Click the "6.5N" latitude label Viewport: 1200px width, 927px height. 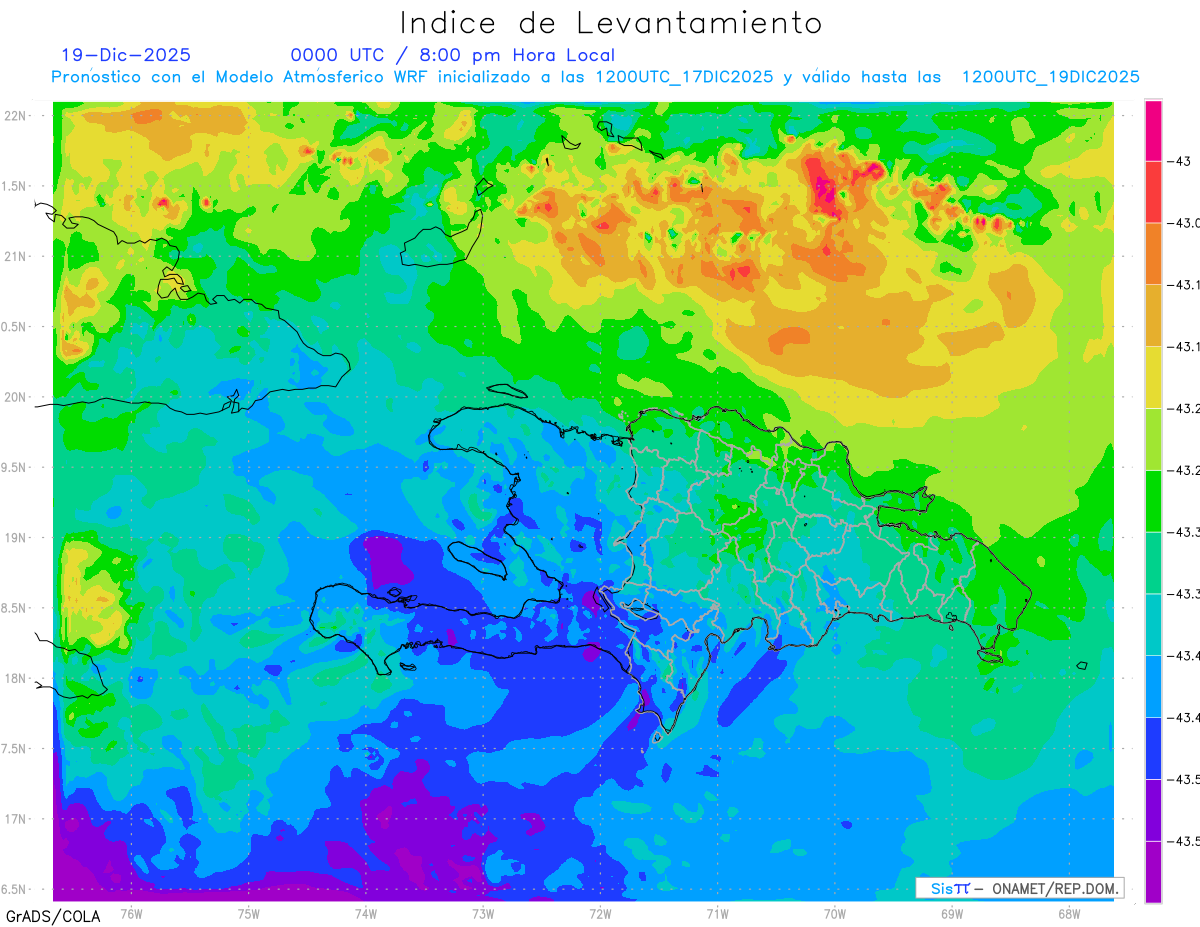click(x=15, y=889)
